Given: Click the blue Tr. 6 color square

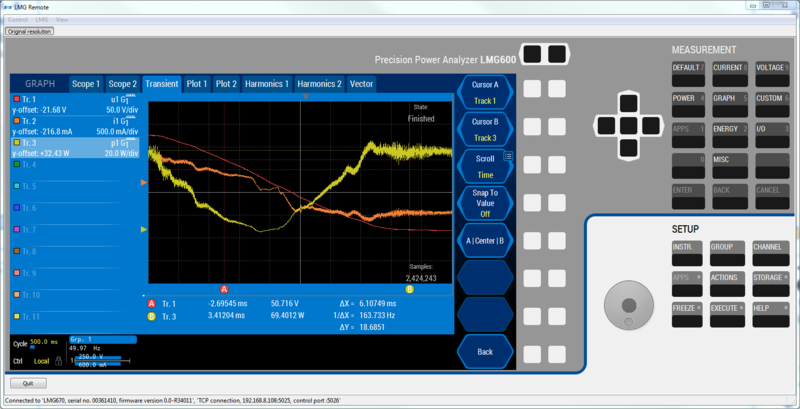Looking at the screenshot, I should 17,208.
